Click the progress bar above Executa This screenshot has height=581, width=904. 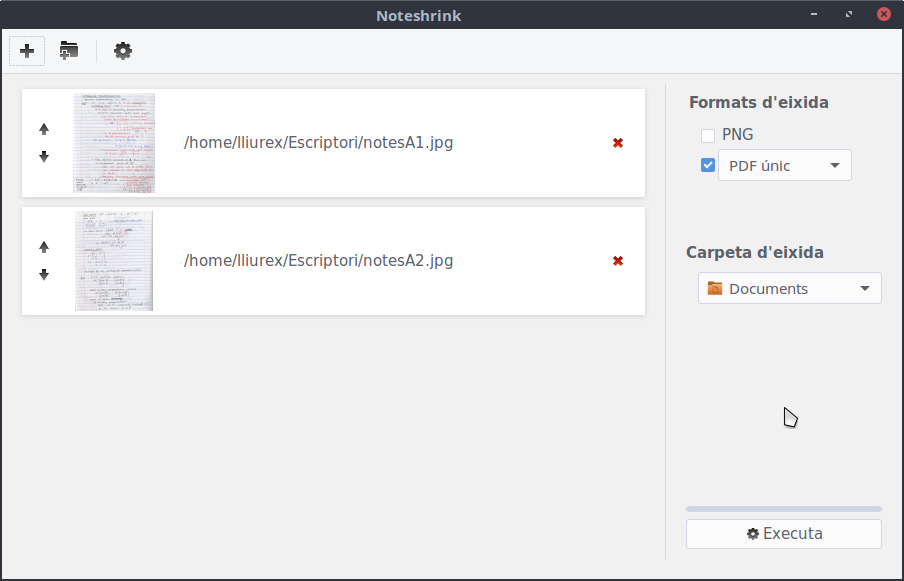tap(783, 509)
